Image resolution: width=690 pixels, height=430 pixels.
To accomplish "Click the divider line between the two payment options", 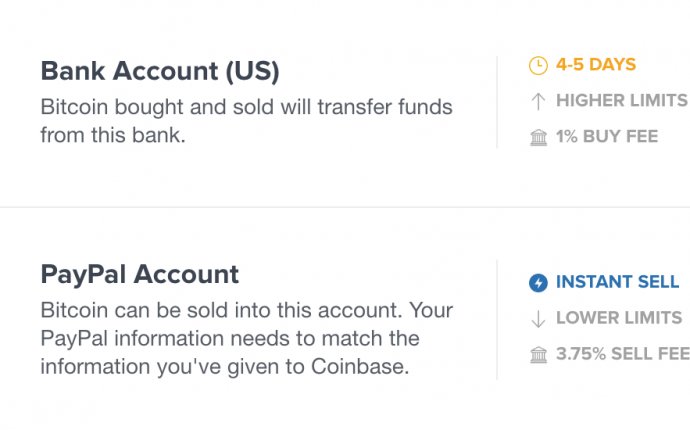I will click(345, 207).
